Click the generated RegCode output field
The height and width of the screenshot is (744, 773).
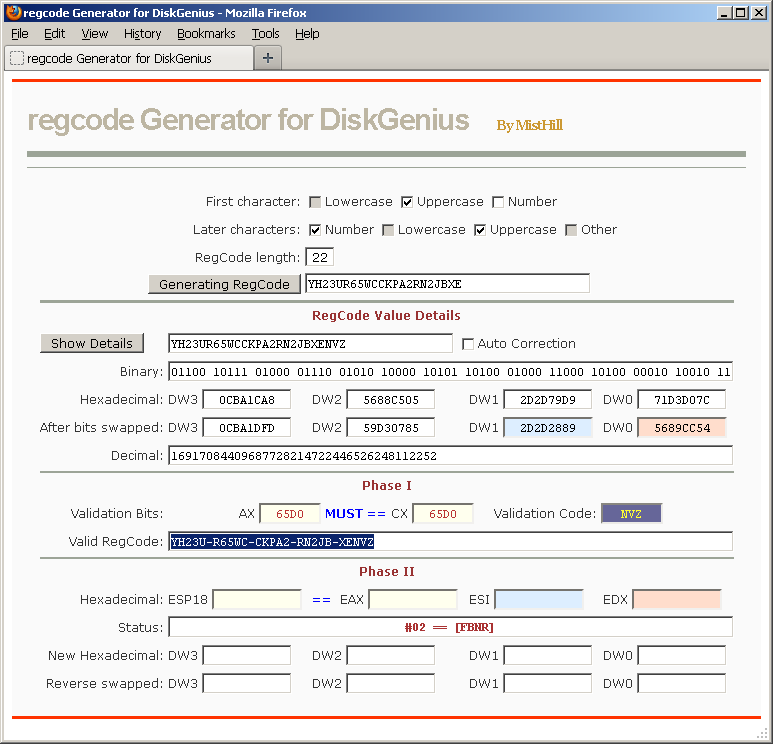pyautogui.click(x=447, y=284)
